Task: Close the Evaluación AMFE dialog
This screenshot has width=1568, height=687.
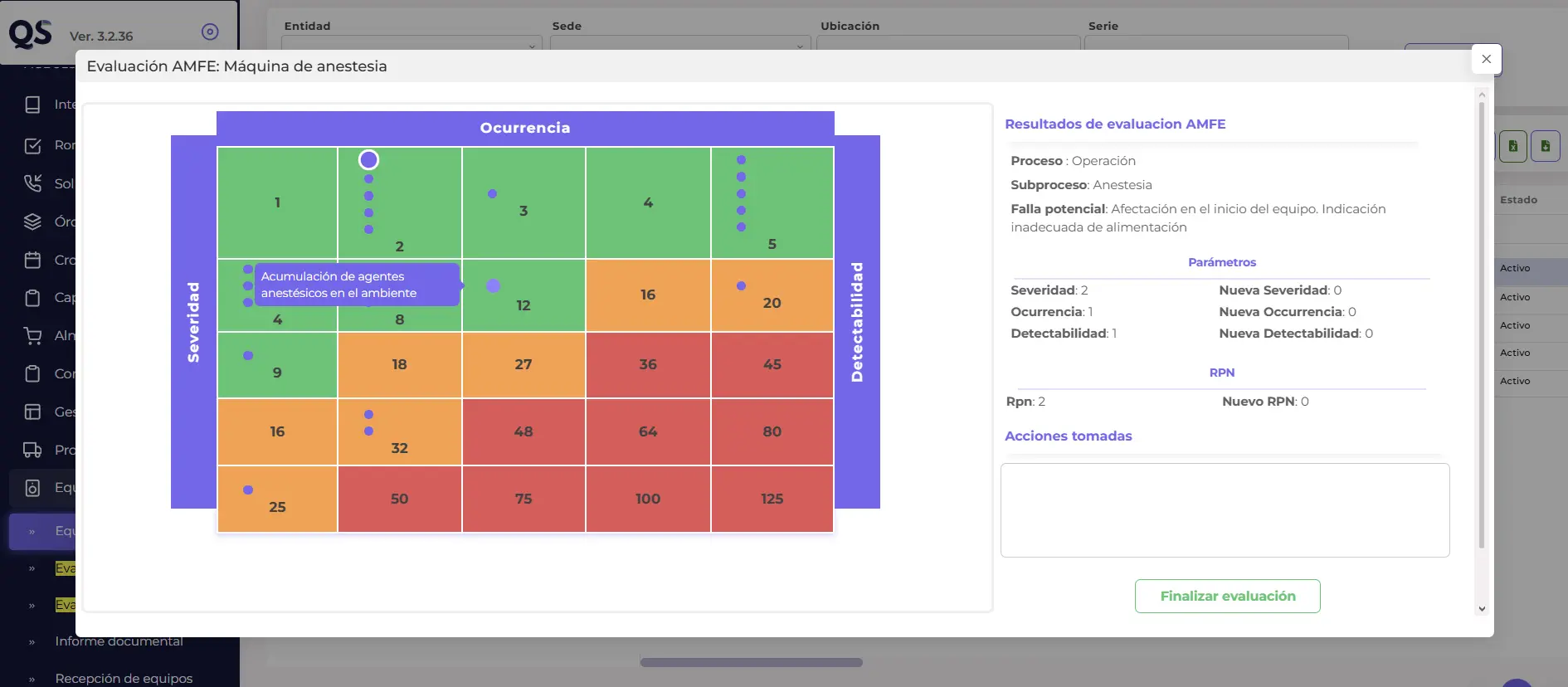Action: pyautogui.click(x=1486, y=59)
